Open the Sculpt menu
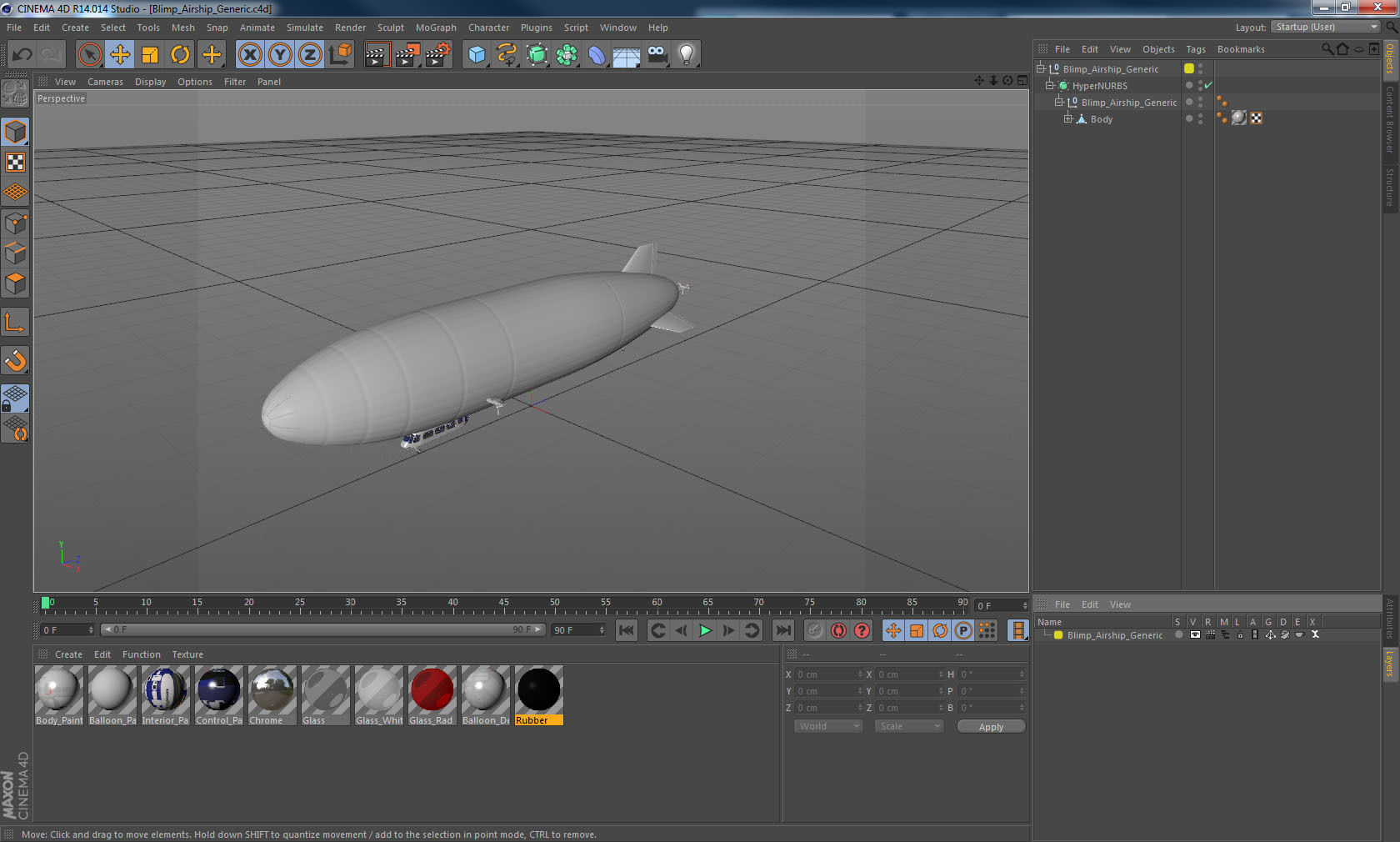The height and width of the screenshot is (842, 1400). point(390,28)
